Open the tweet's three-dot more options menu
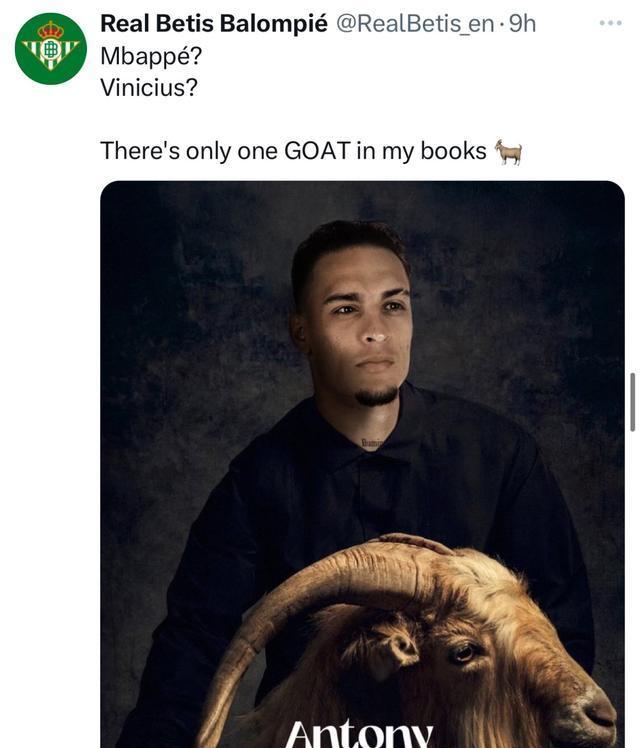The image size is (640, 748). coord(610,23)
